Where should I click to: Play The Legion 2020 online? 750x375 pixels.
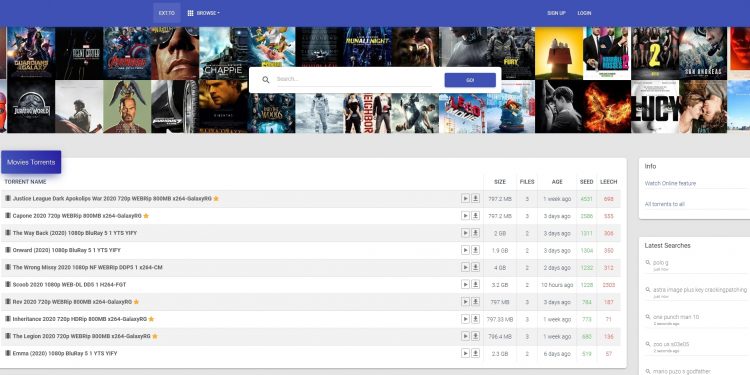tap(465, 336)
